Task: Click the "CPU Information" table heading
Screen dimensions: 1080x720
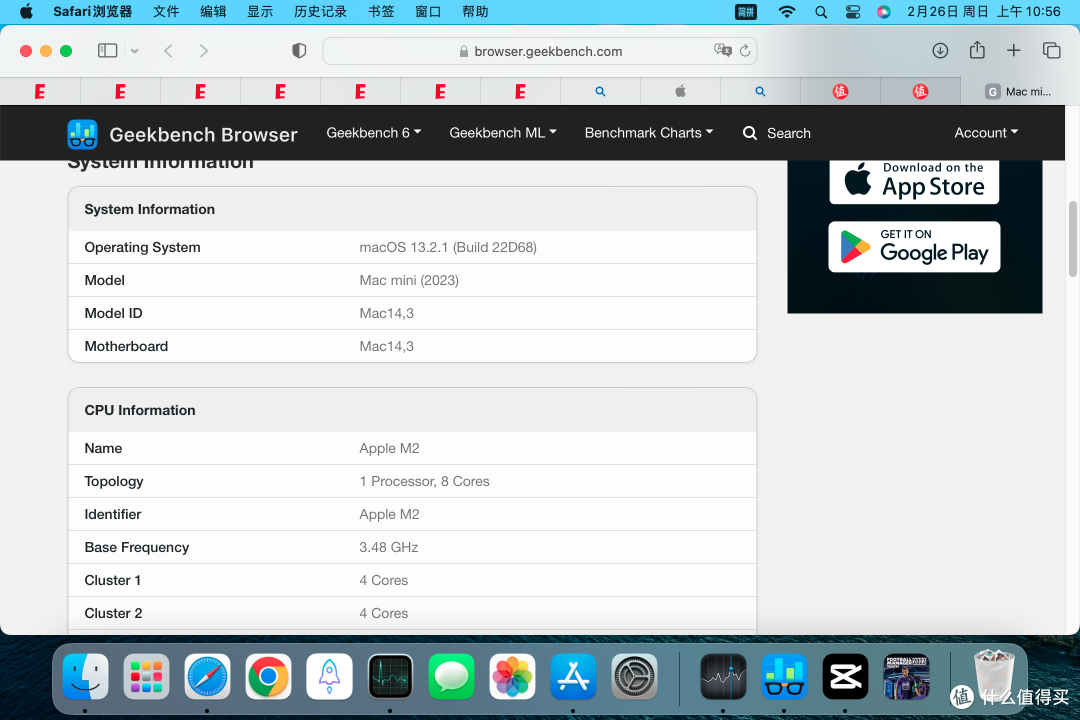Action: pyautogui.click(x=140, y=410)
